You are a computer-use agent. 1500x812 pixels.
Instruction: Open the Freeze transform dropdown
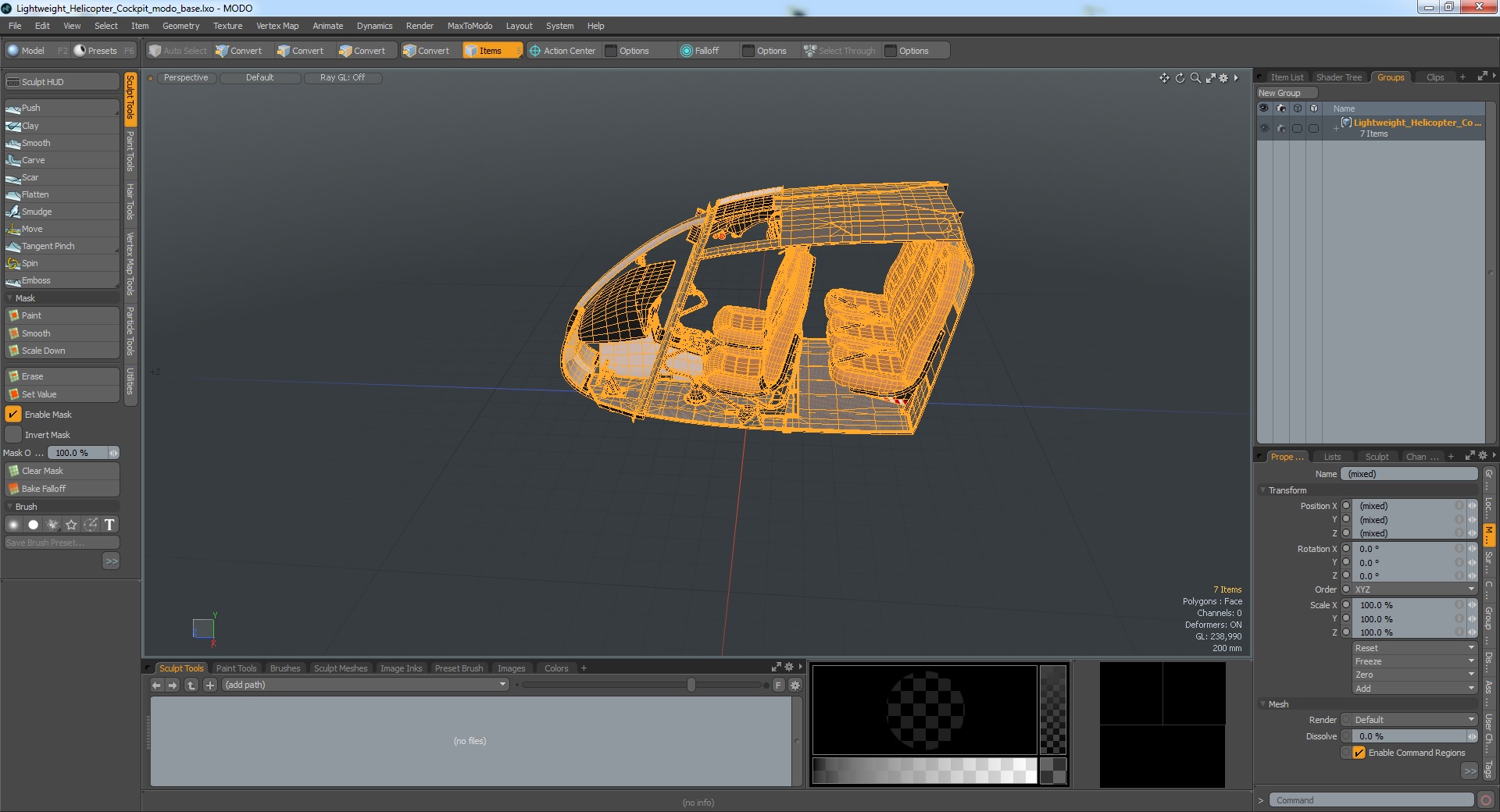1414,661
